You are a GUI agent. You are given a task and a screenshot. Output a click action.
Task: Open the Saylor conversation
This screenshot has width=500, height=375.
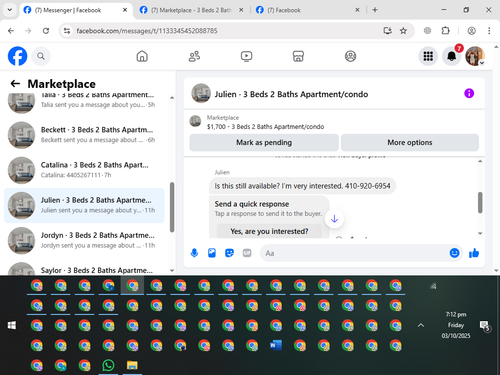click(84, 268)
